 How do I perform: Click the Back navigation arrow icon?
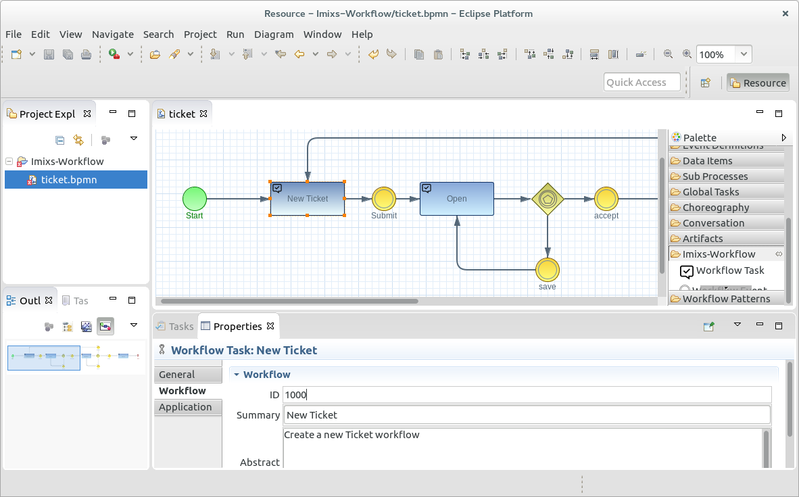[299, 54]
